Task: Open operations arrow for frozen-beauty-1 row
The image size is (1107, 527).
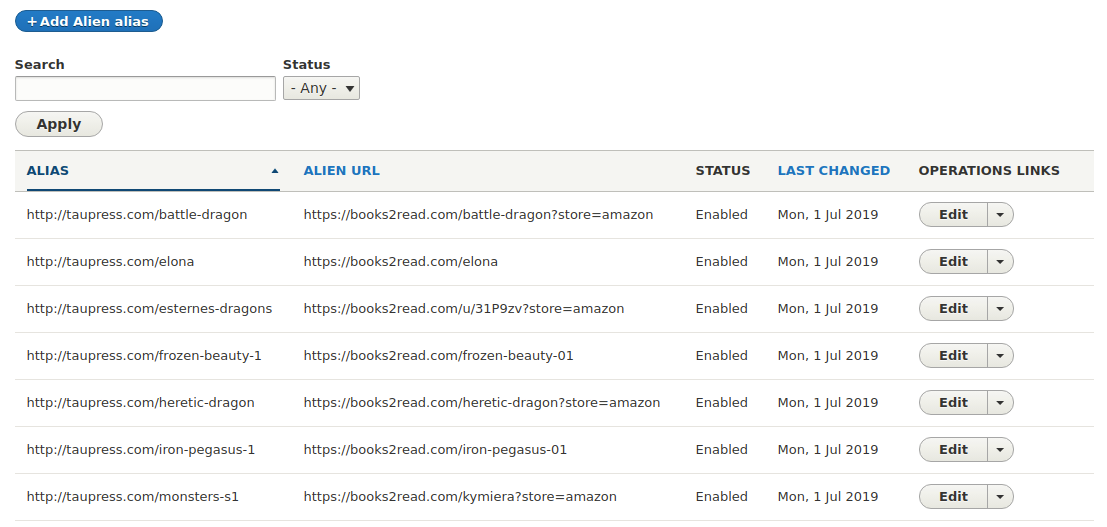Action: [1000, 355]
